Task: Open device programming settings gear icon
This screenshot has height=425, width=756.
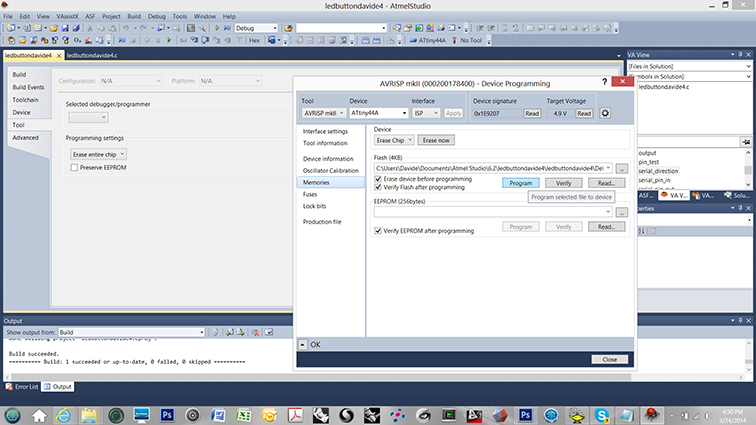Action: click(x=605, y=113)
